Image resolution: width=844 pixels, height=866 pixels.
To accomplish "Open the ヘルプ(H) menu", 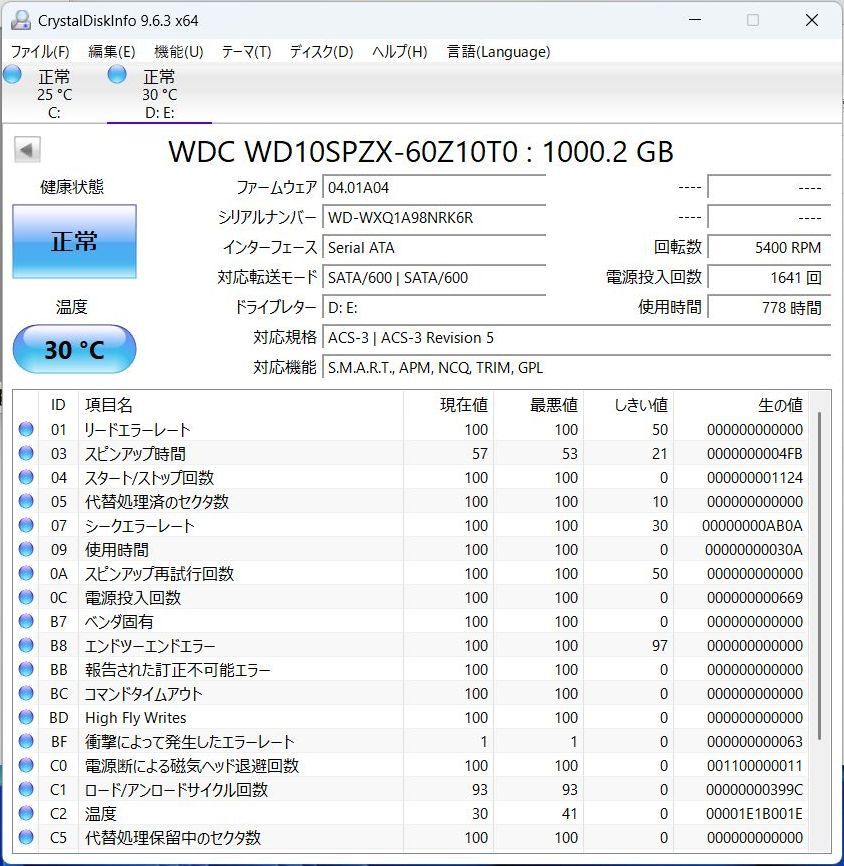I will [x=399, y=52].
